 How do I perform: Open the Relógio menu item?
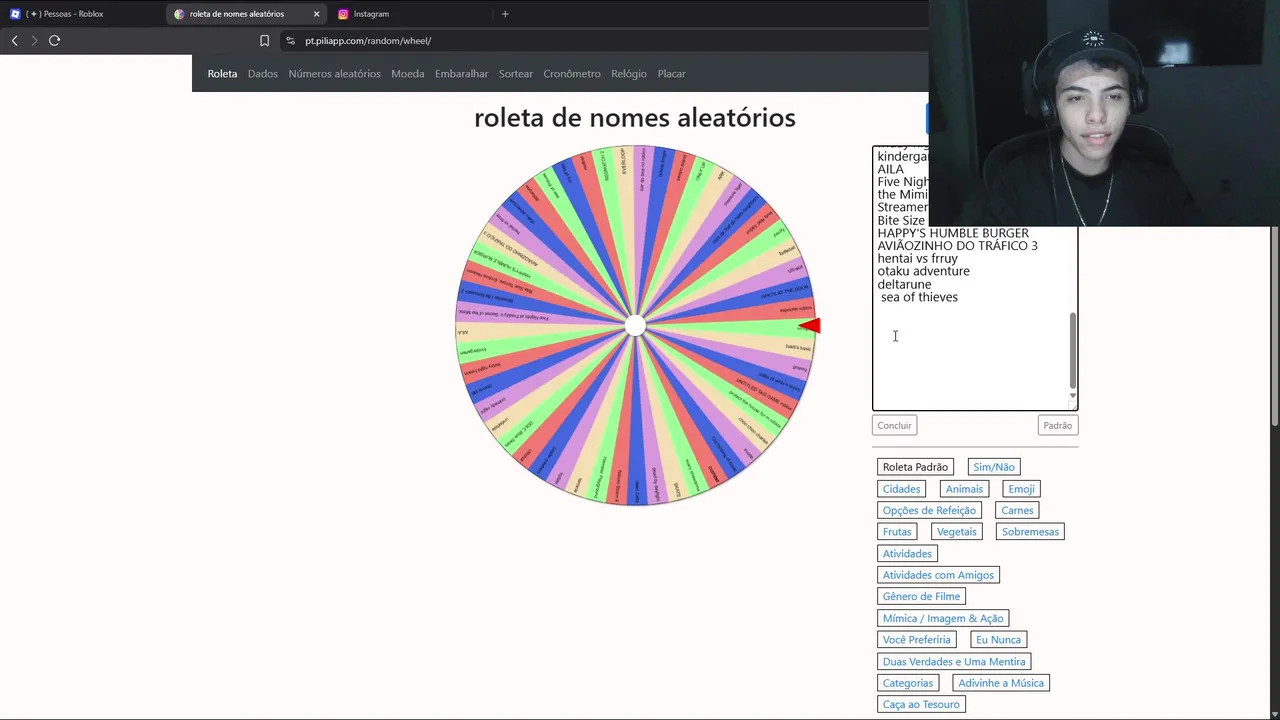pyautogui.click(x=629, y=74)
